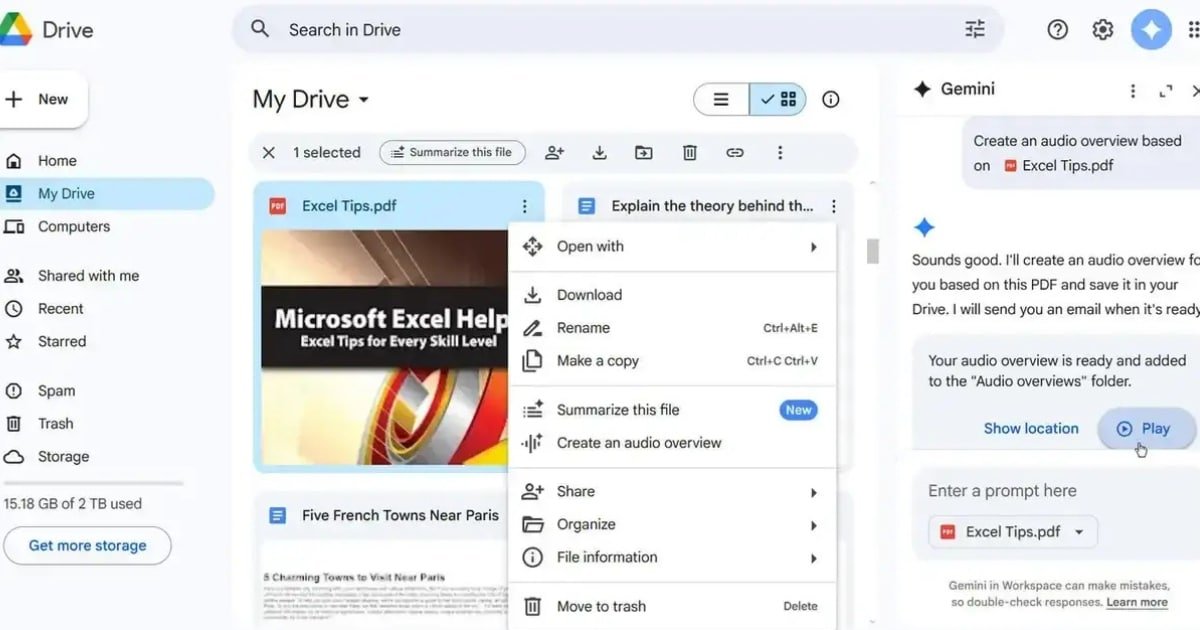The height and width of the screenshot is (630, 1200).
Task: Click the PDF icon beside Excel Tips.pdf title
Action: (277, 206)
